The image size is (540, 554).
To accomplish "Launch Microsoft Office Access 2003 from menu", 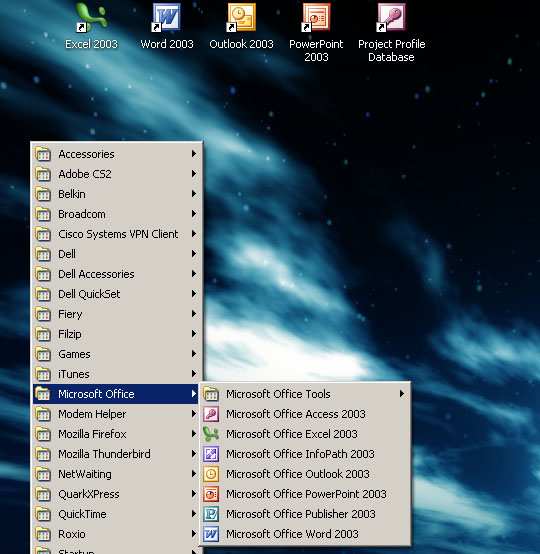I will [306, 414].
